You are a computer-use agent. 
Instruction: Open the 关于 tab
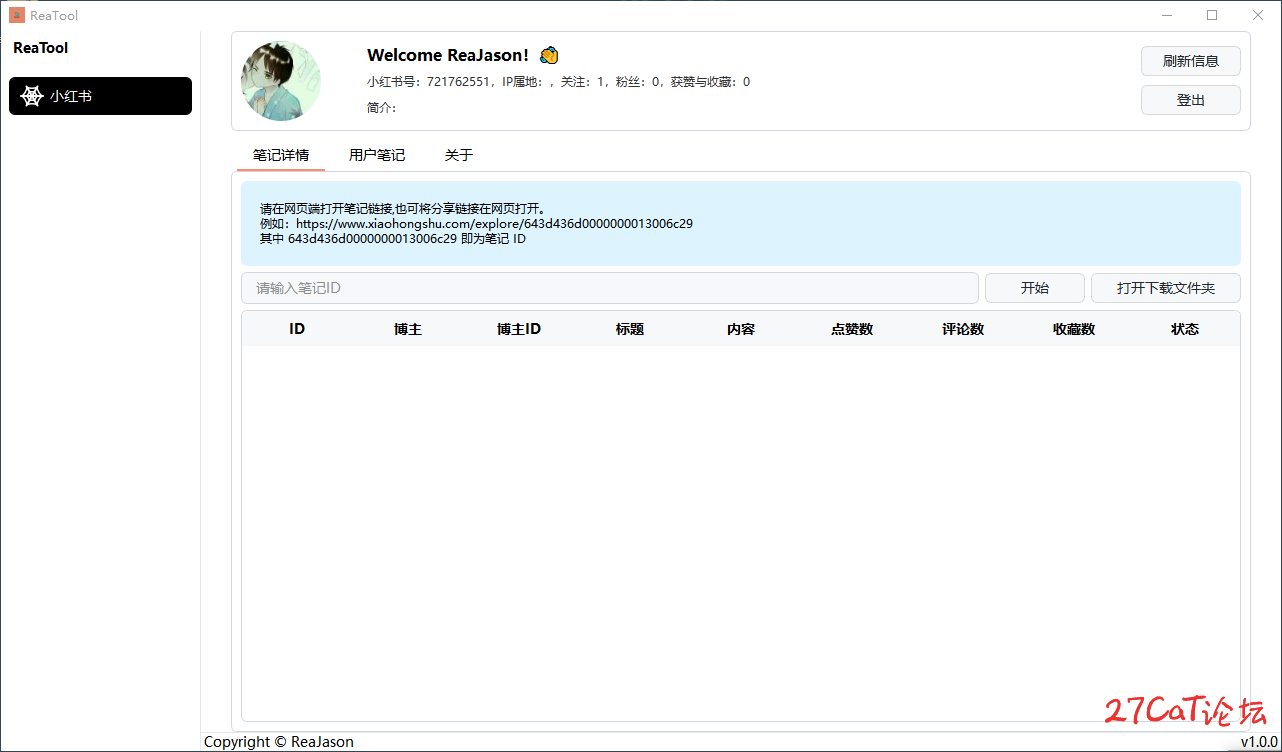point(459,155)
